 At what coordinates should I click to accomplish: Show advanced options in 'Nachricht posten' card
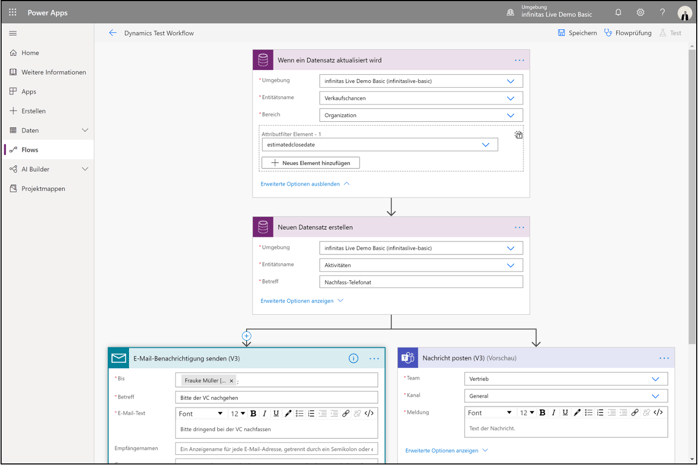coord(446,451)
